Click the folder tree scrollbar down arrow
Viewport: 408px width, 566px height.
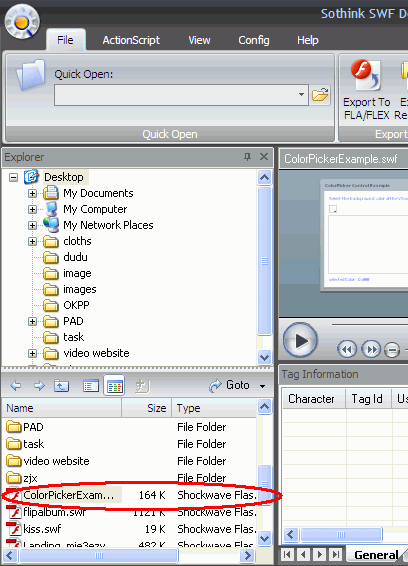click(265, 357)
